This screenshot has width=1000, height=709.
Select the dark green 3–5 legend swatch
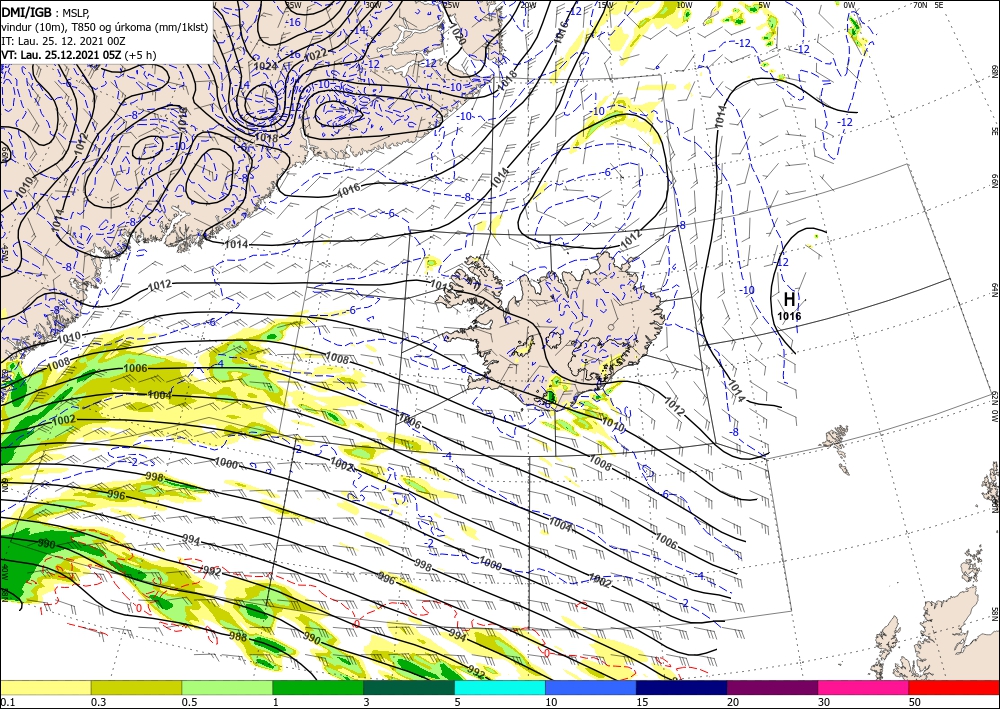click(x=409, y=687)
